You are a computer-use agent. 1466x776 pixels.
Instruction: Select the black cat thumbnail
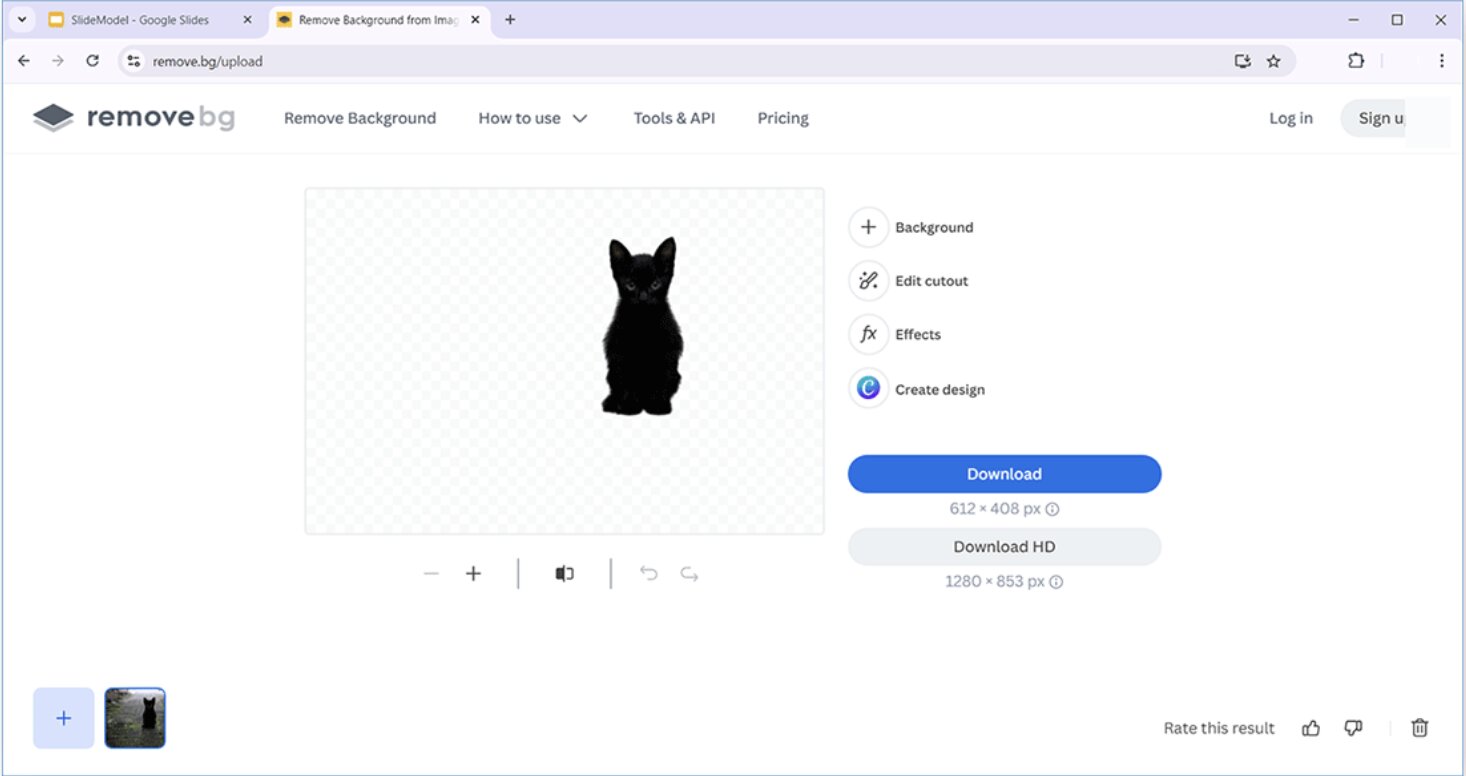click(x=135, y=718)
